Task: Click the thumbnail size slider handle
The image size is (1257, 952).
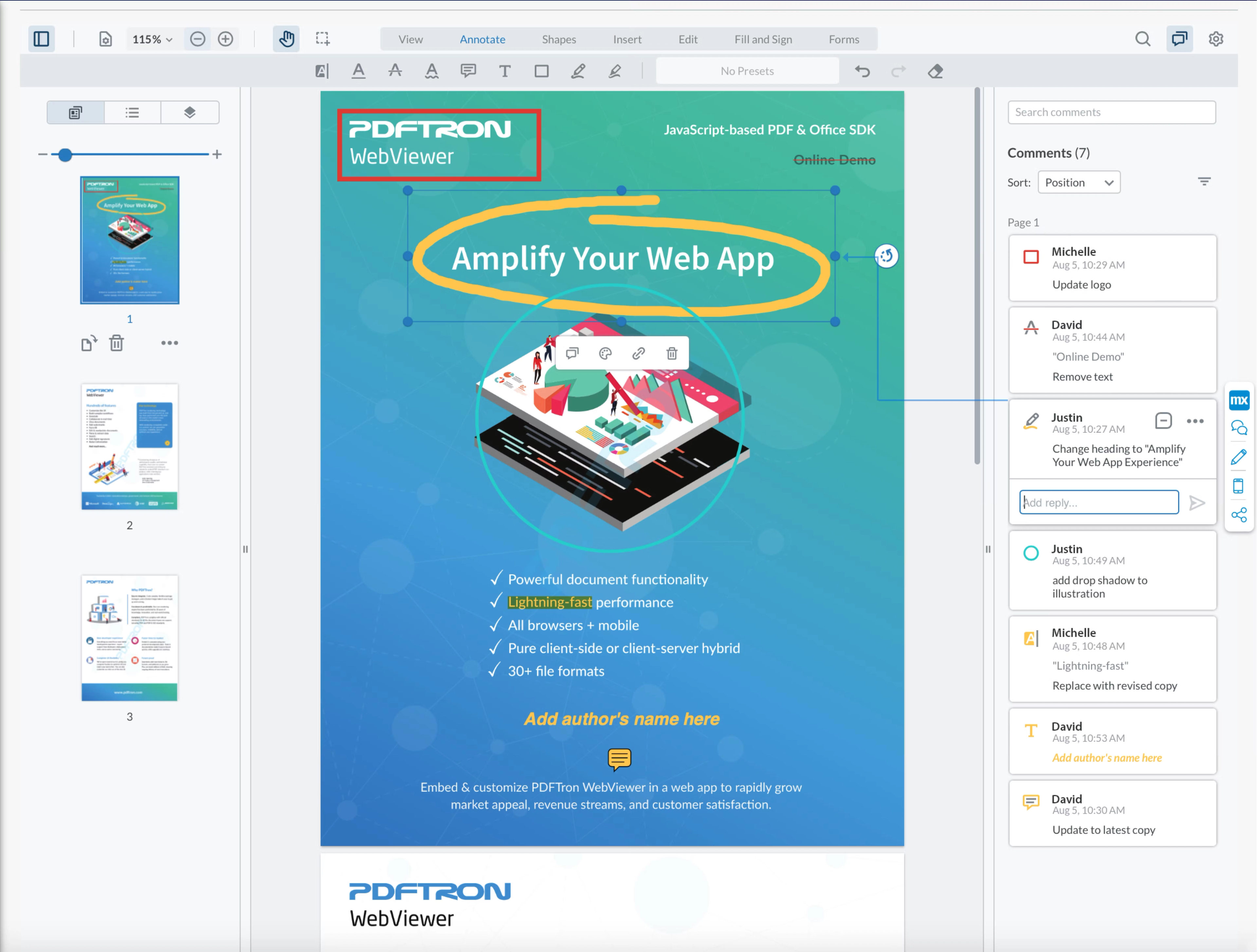Action: [65, 155]
